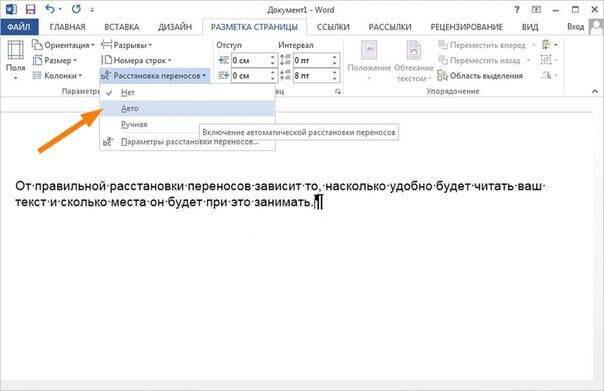This screenshot has height=391, width=604.
Task: Click the spacing before field 0 пт
Action: point(311,60)
